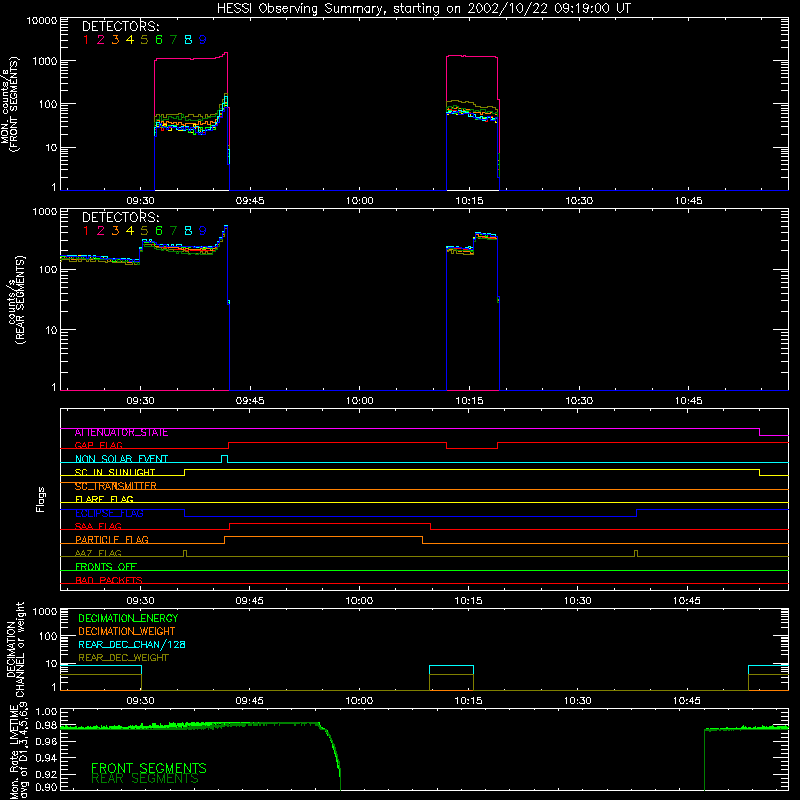The image size is (800, 800).
Task: Click the "ATTENUATOR_STATE" flag label
Action: (x=121, y=433)
